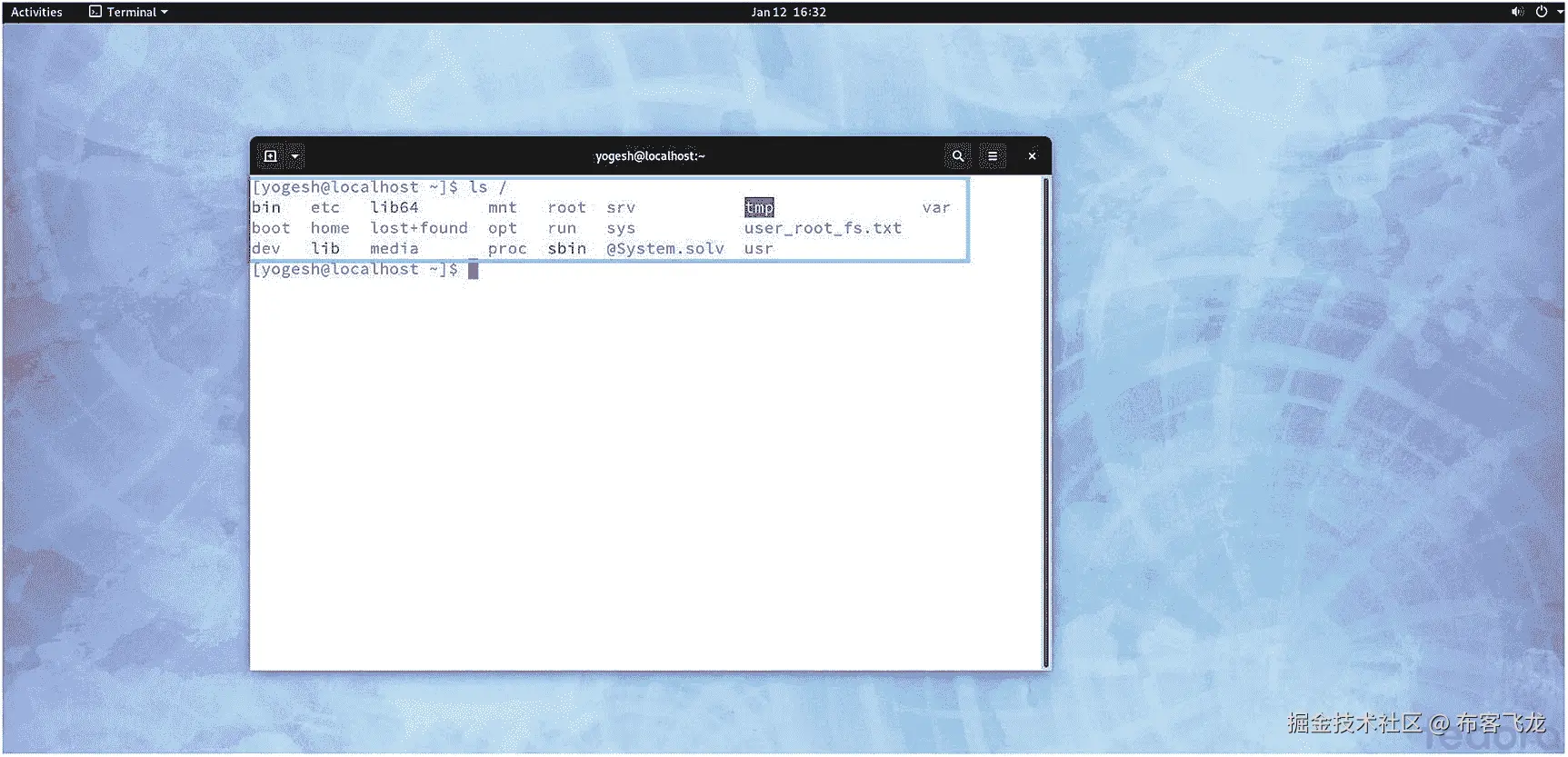Click the terminal cursor at the prompt
The width and height of the screenshot is (1568, 757).
point(473,270)
